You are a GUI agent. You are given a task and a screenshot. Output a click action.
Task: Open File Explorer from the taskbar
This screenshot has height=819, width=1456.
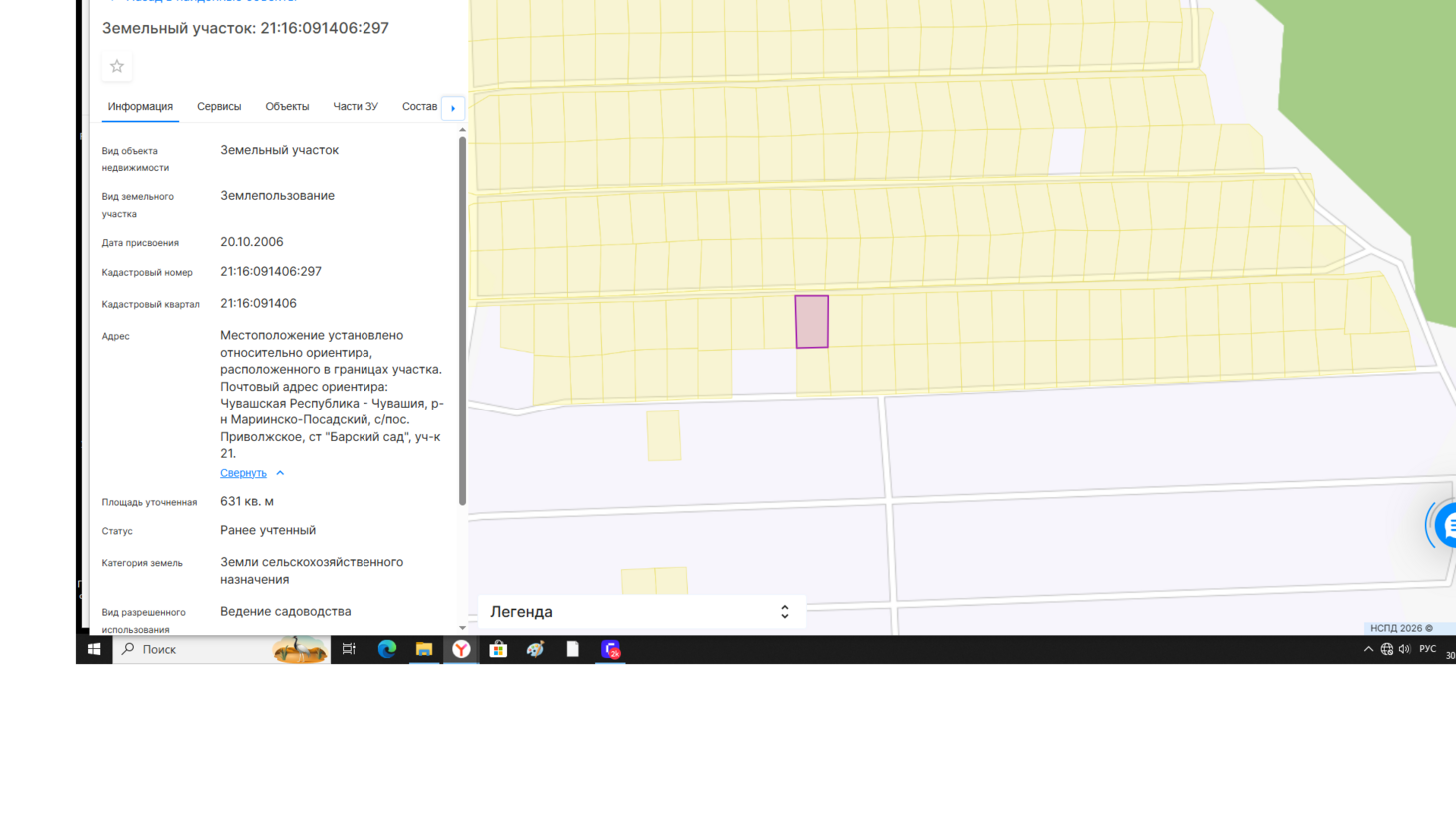(x=424, y=650)
